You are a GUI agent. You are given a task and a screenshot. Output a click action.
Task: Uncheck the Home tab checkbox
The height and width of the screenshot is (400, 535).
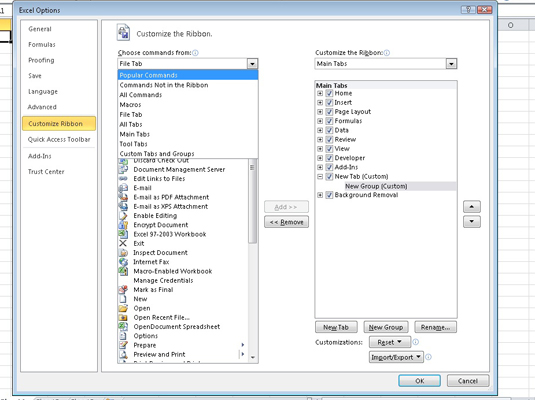(329, 93)
